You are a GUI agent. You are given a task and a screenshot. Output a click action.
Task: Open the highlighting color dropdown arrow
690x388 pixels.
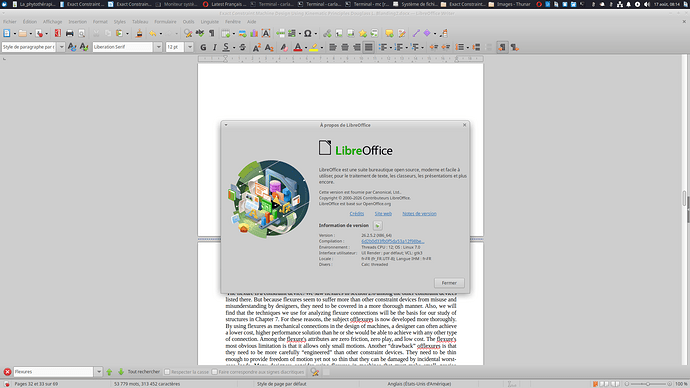click(322, 47)
